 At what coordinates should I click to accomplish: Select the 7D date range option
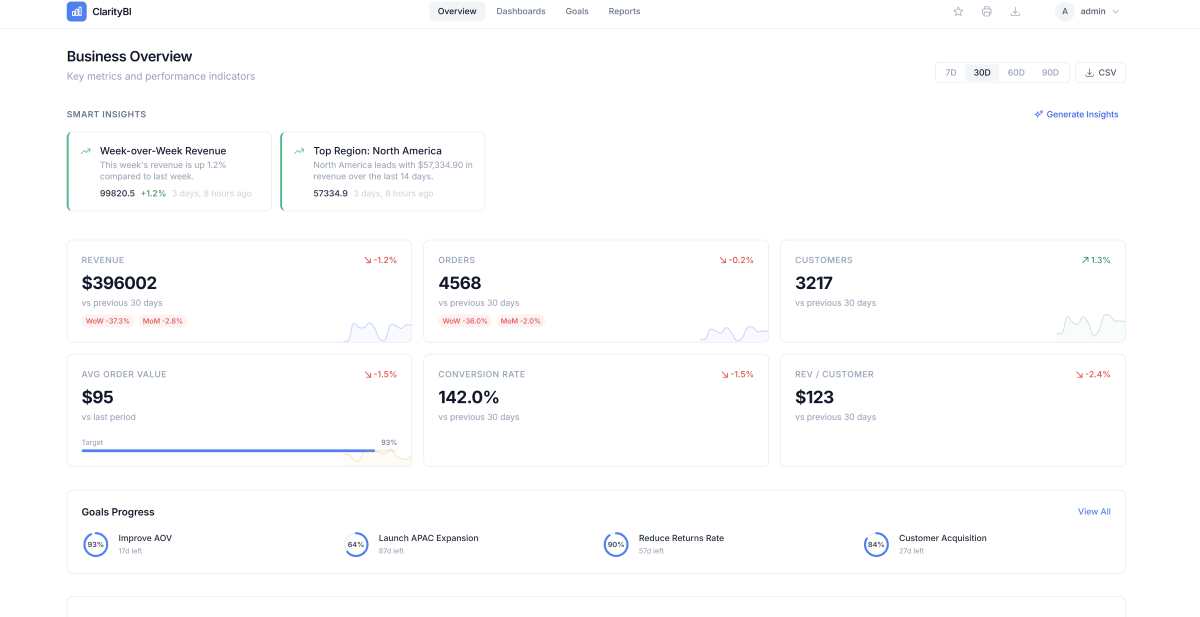[x=949, y=72]
